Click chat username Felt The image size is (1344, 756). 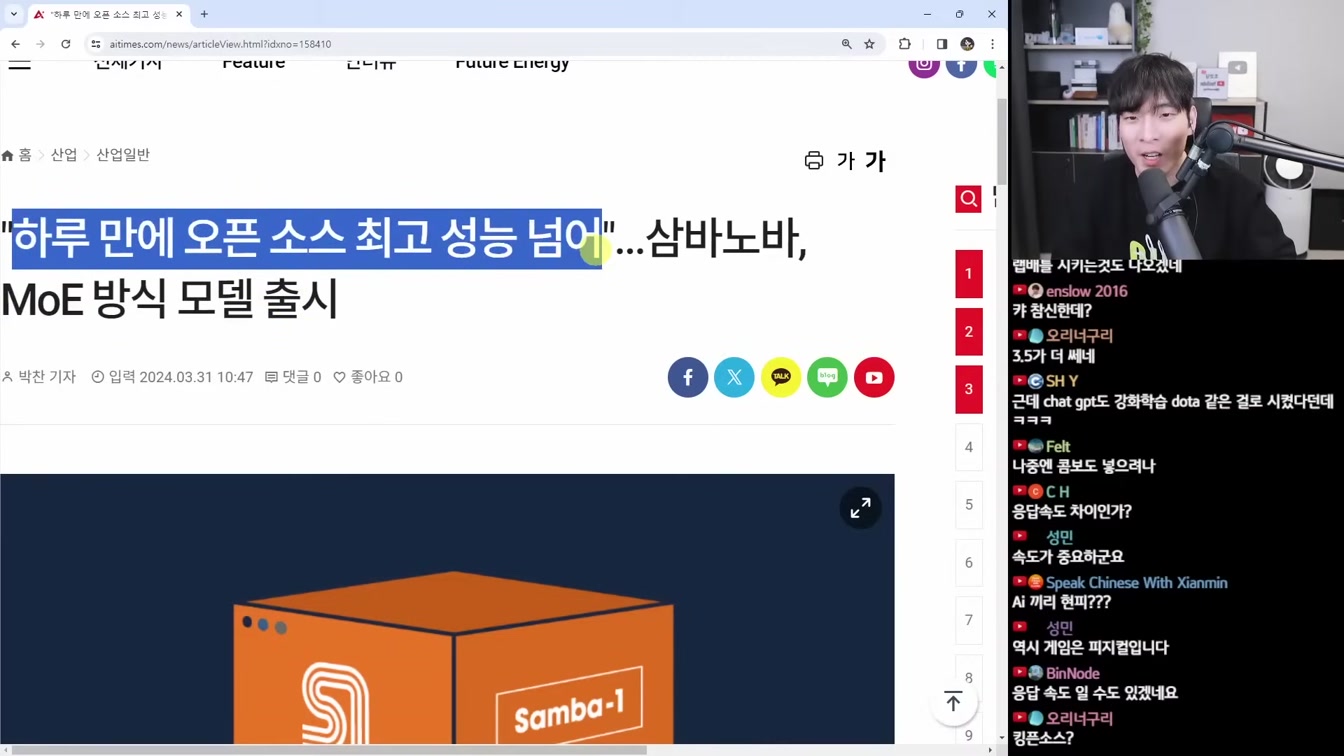(x=1058, y=446)
